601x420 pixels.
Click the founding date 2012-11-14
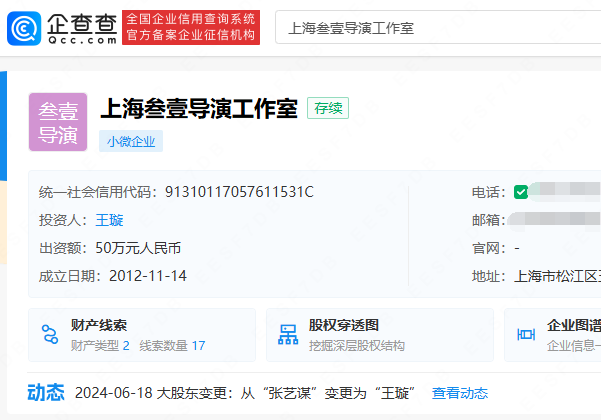[148, 276]
